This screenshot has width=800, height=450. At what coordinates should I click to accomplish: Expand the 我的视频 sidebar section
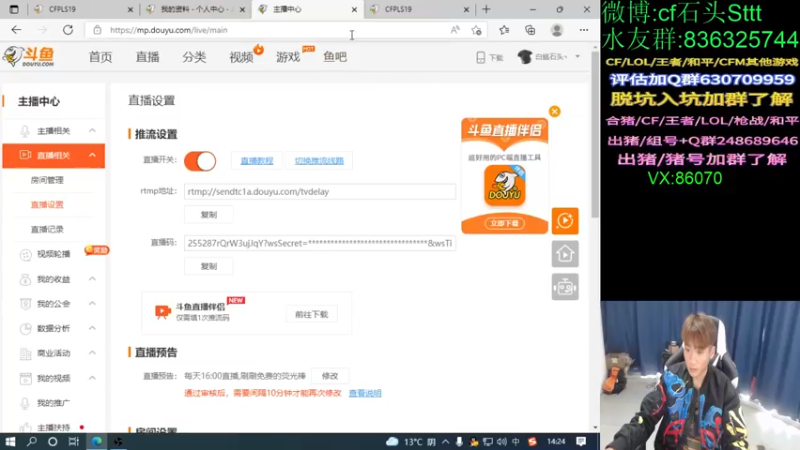click(92, 378)
